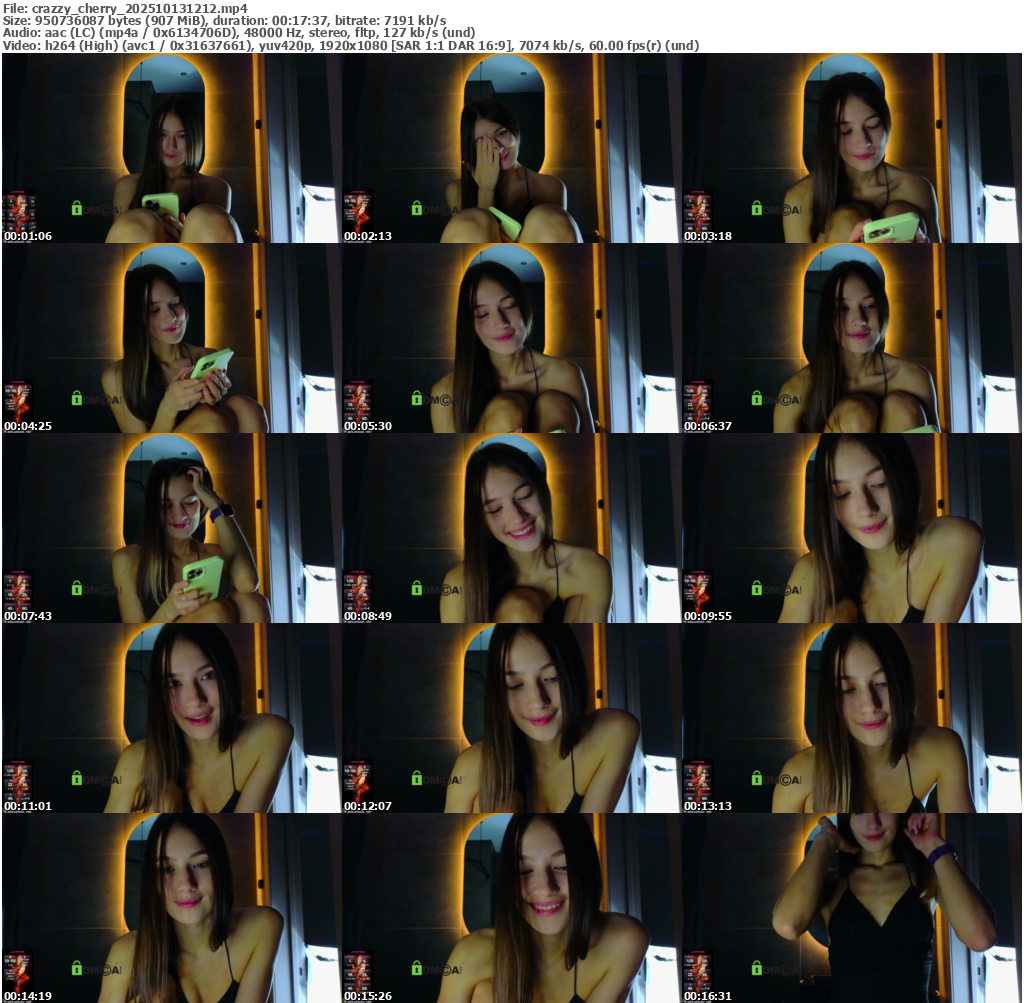Open the thumbnail at 00:16:31
Image resolution: width=1024 pixels, height=1003 pixels.
coord(852,908)
